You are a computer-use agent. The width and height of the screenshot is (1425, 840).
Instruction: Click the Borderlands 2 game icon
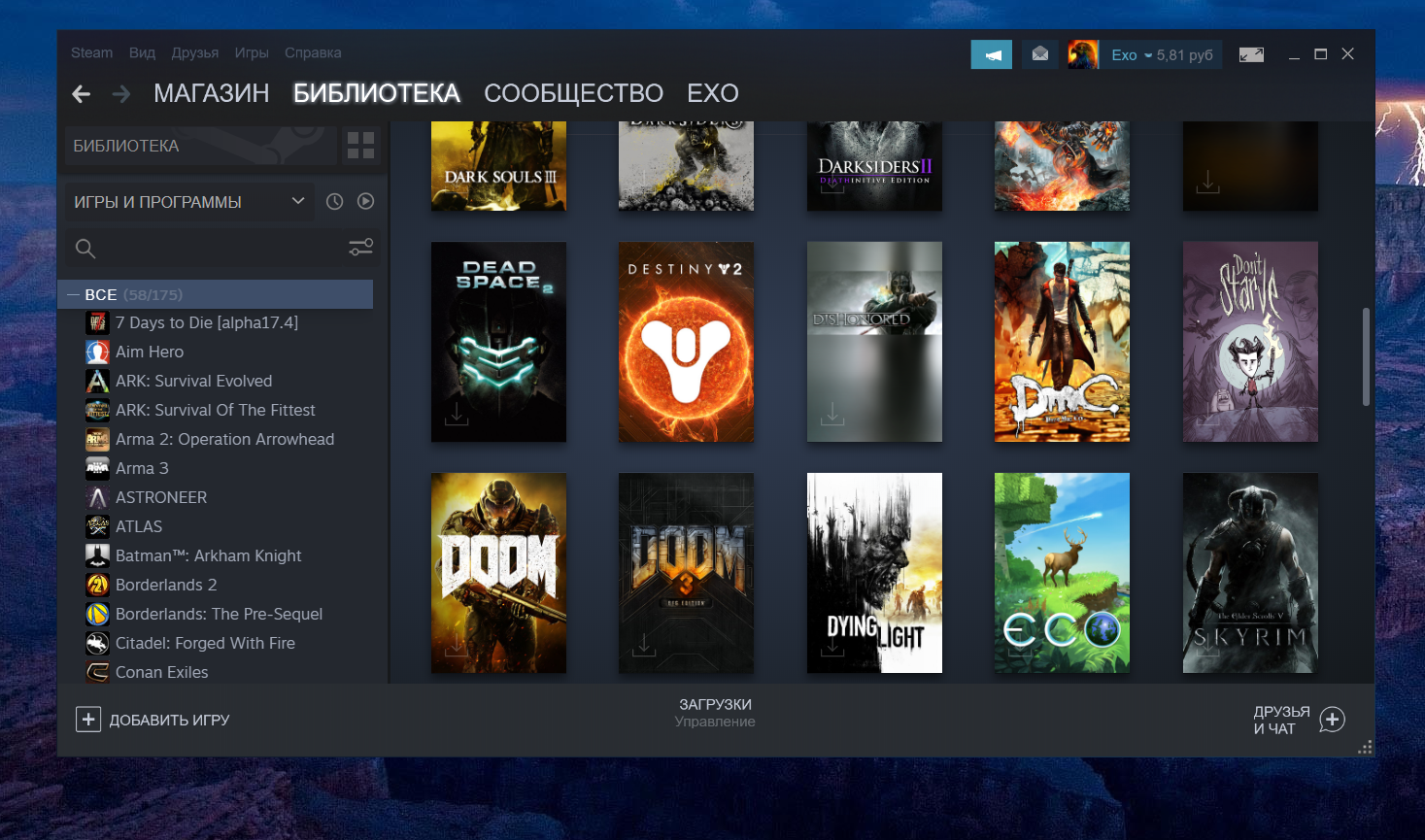[x=97, y=585]
